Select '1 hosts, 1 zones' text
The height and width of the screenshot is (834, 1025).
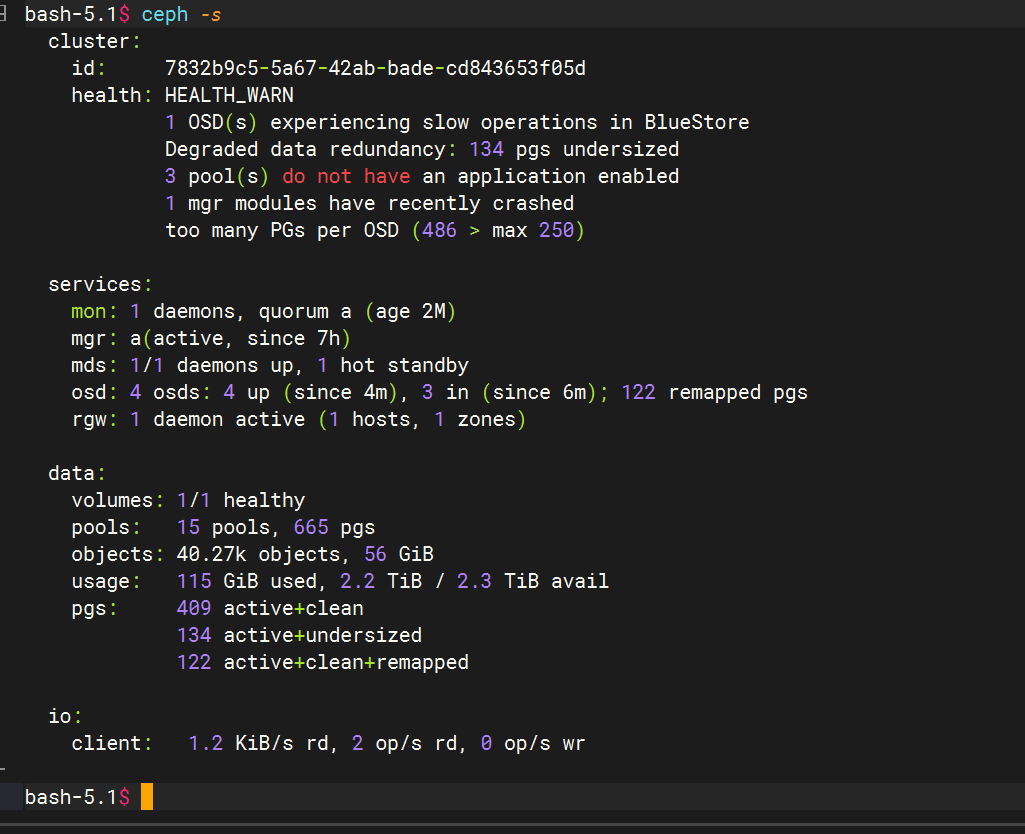tap(422, 420)
